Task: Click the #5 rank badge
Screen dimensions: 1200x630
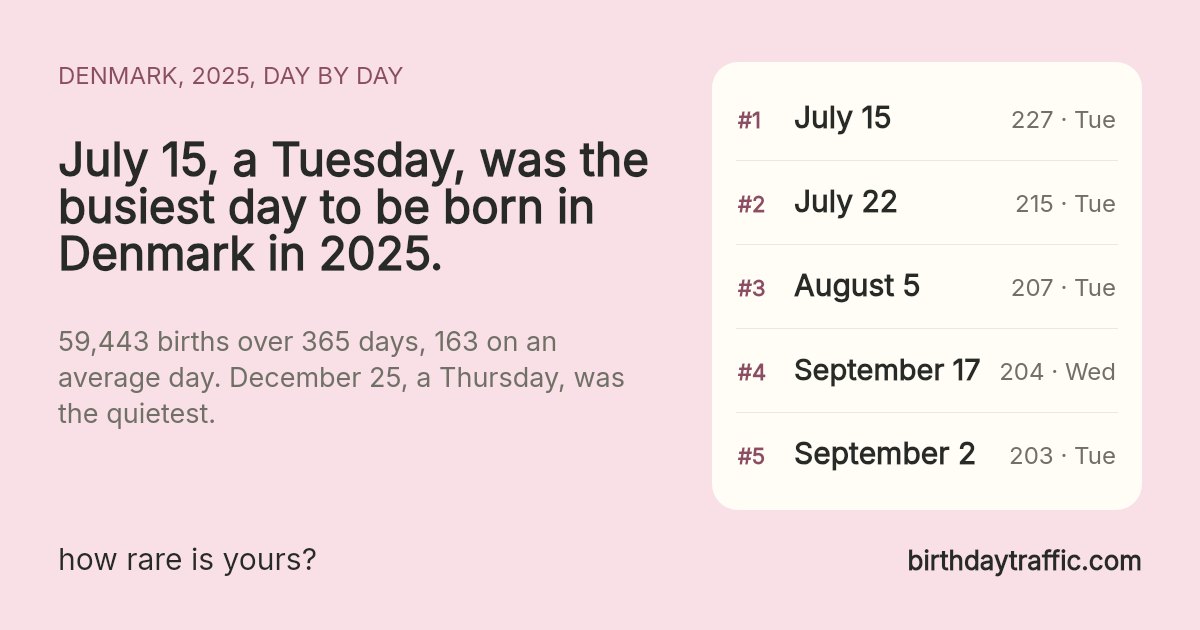Action: [751, 457]
